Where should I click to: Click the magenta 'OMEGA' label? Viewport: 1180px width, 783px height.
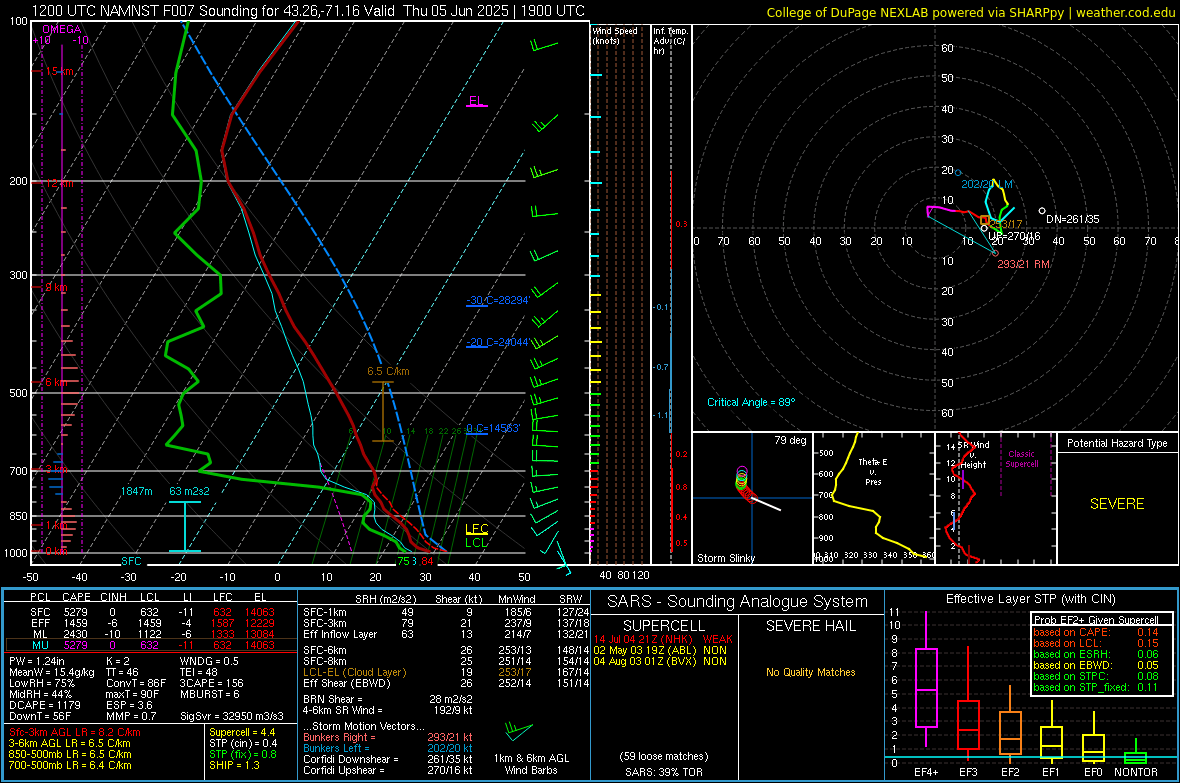[x=62, y=29]
